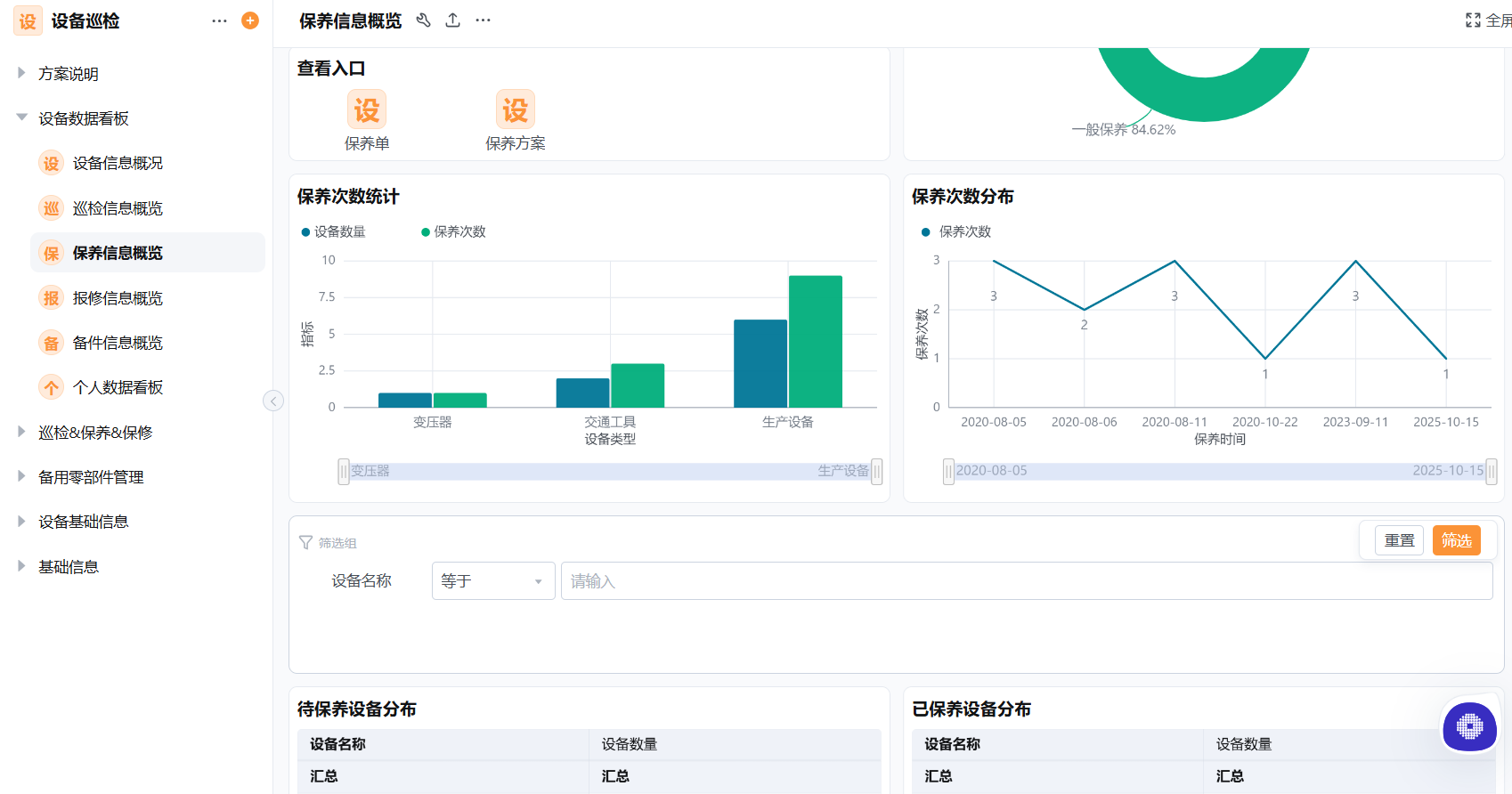
Task: Toggle the 设备数量 legend series
Action: coord(334,231)
